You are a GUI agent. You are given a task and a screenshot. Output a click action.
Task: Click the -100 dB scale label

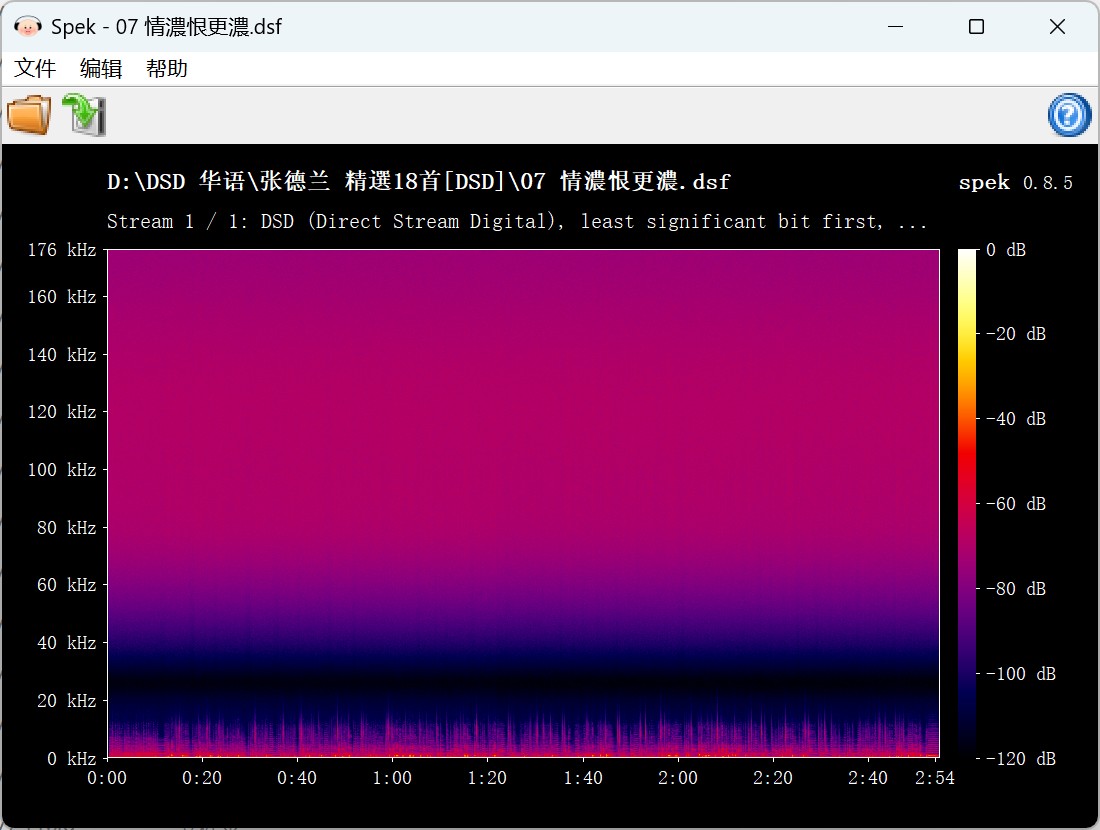click(x=1021, y=674)
